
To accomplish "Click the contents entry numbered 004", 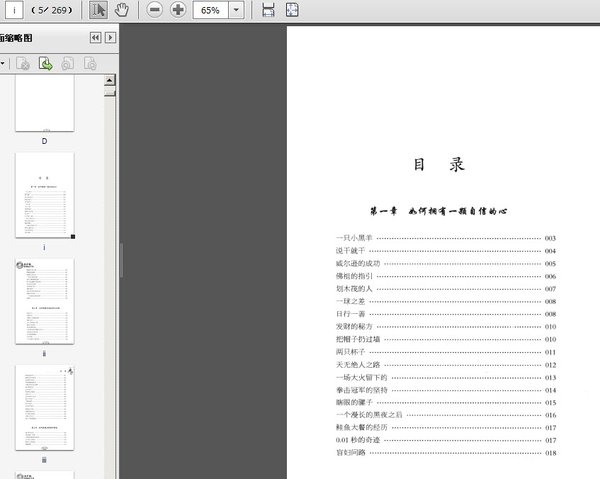I will click(x=446, y=251).
